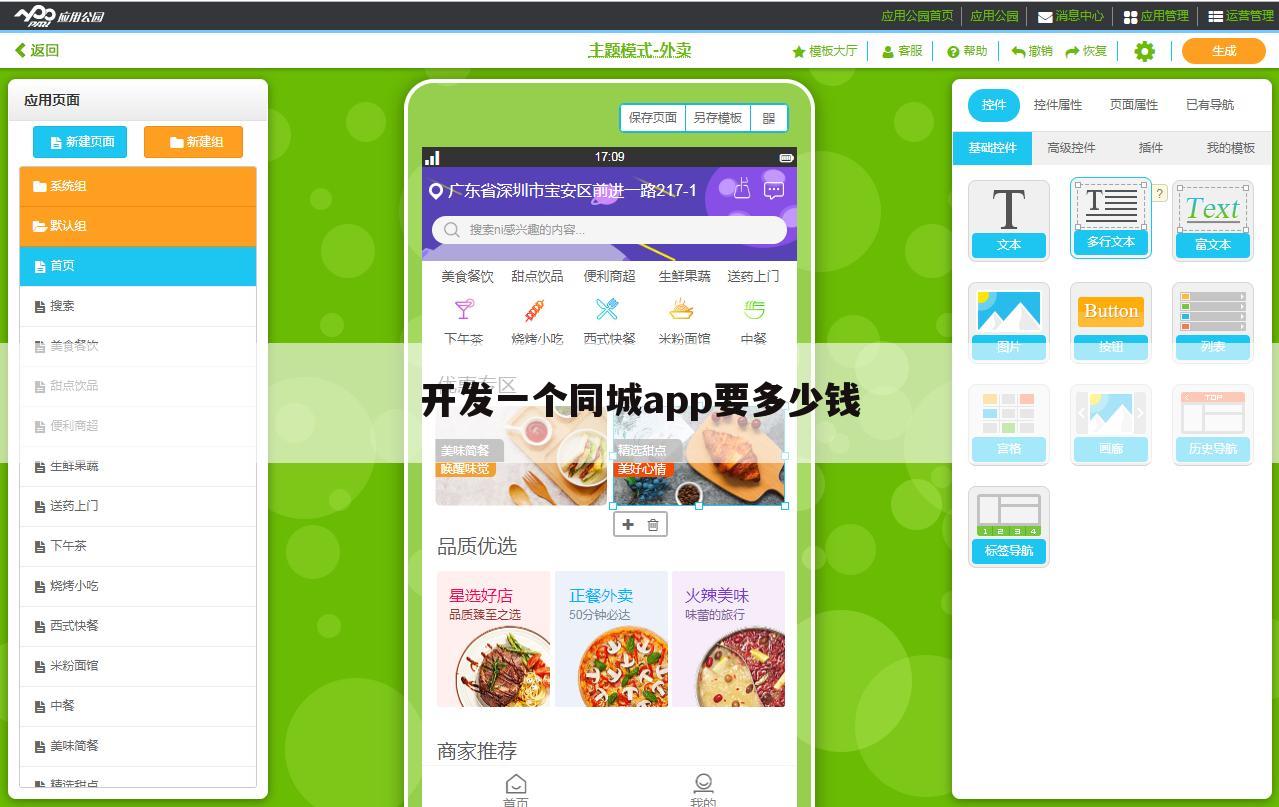Select the 文本 text widget

[1009, 220]
